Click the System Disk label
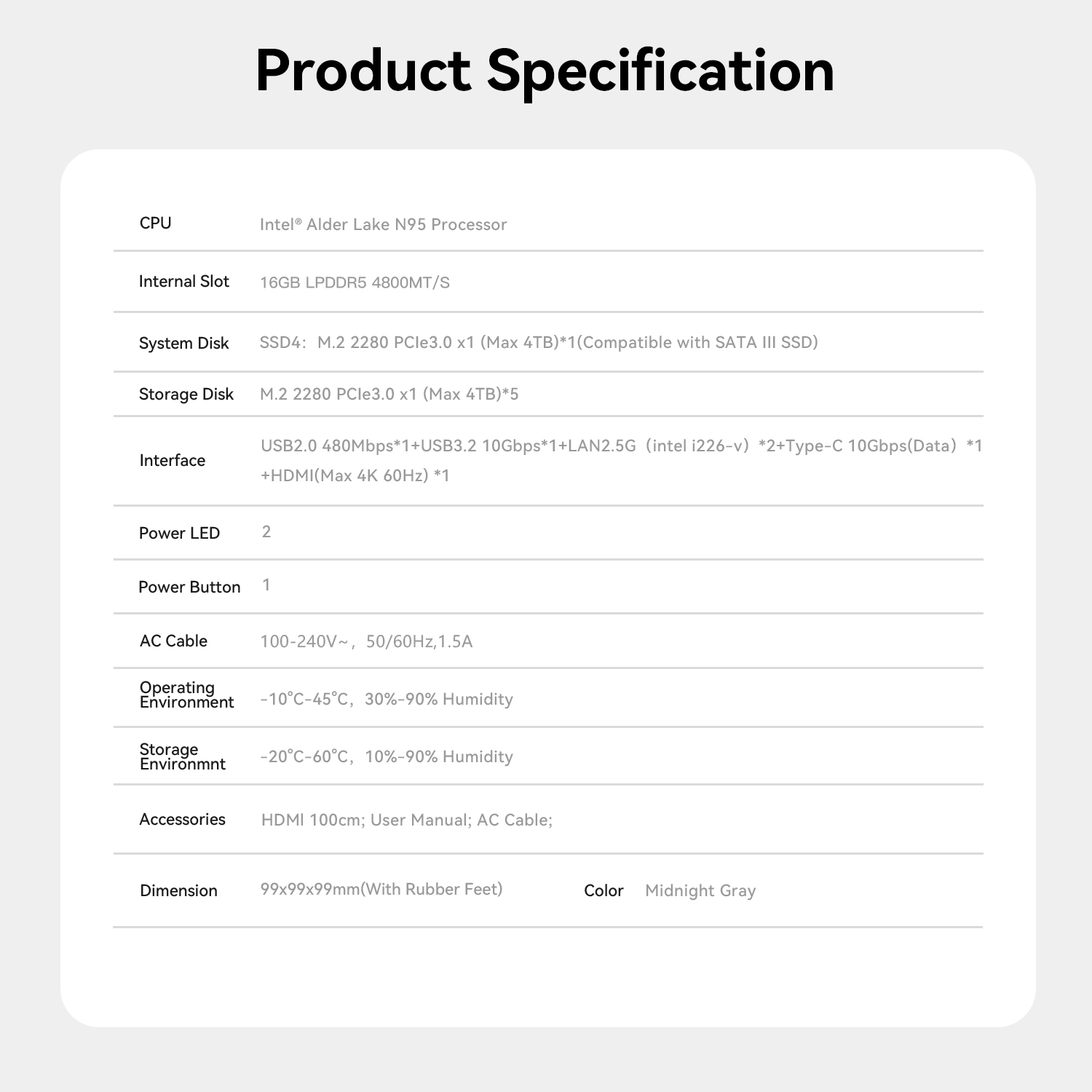1092x1092 pixels. [x=183, y=343]
